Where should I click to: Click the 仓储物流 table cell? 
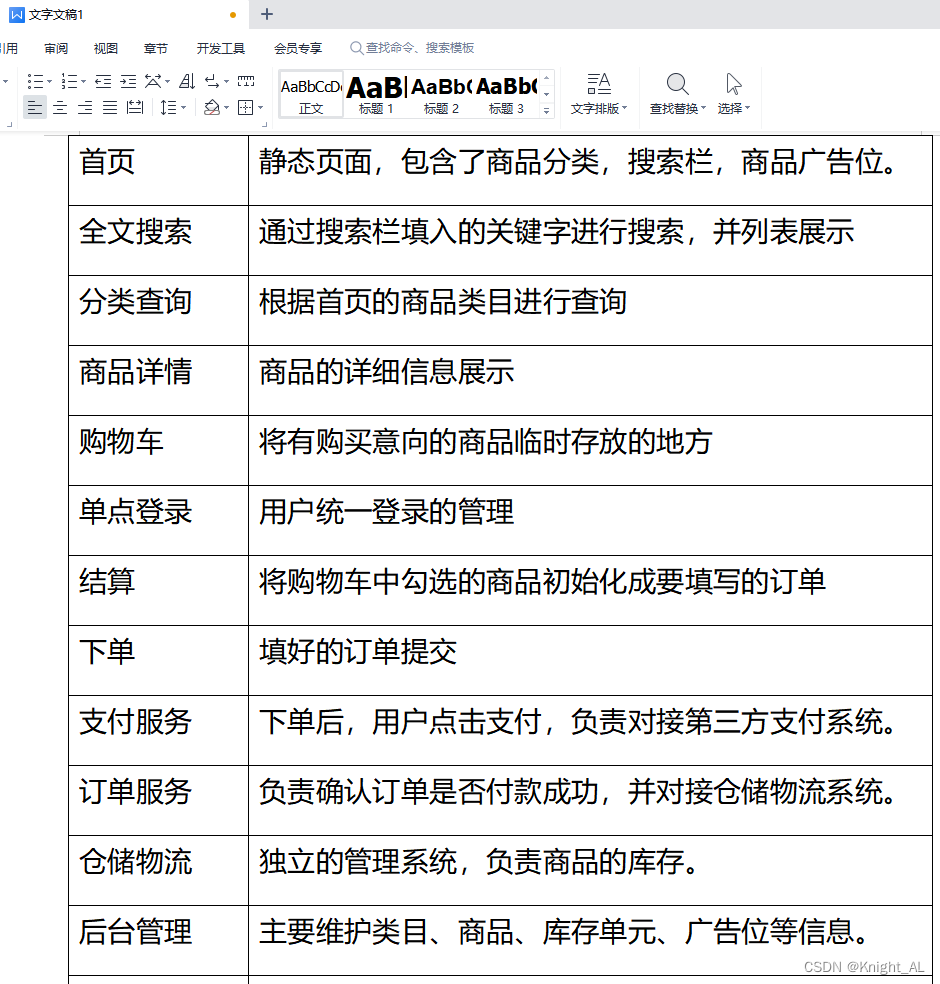158,870
